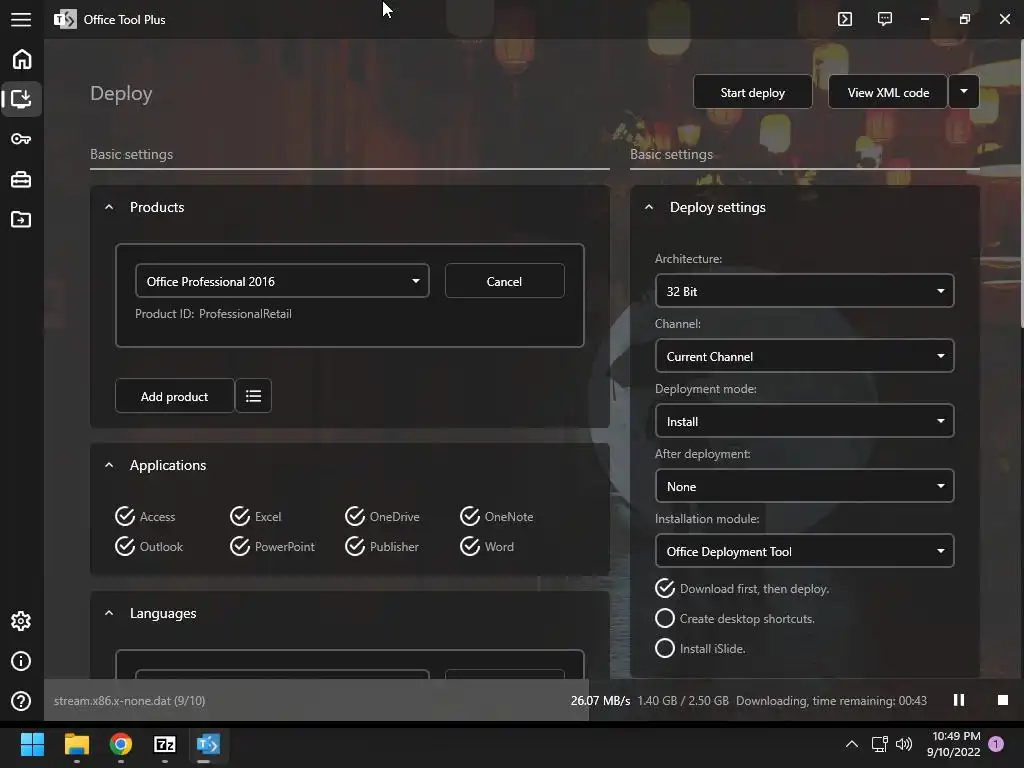This screenshot has height=768, width=1024.
Task: Cancel the product selection
Action: pyautogui.click(x=504, y=281)
